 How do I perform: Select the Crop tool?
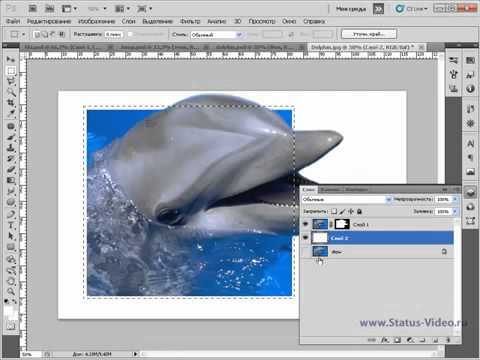click(11, 103)
